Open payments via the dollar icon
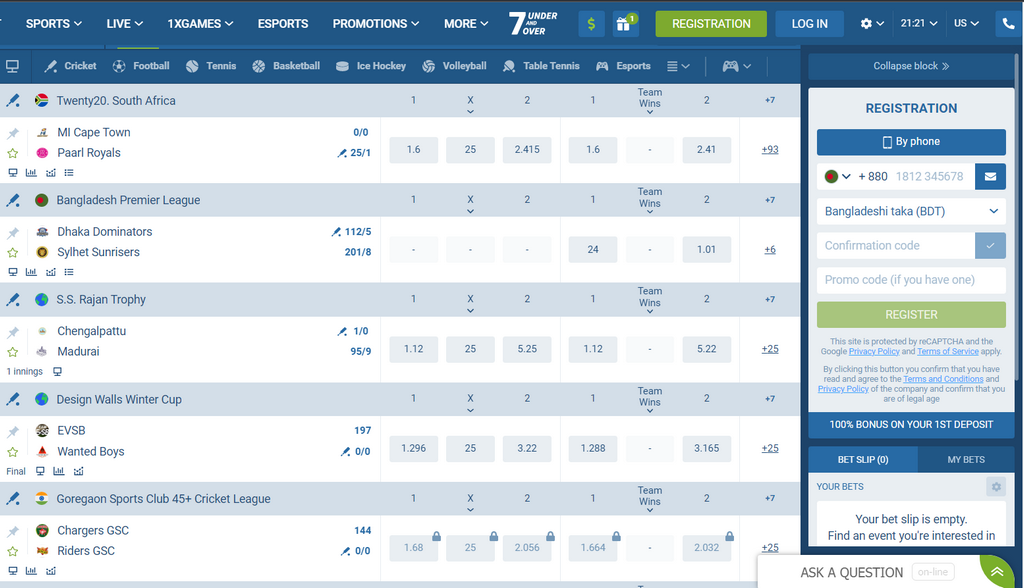The height and width of the screenshot is (588, 1024). [x=591, y=22]
